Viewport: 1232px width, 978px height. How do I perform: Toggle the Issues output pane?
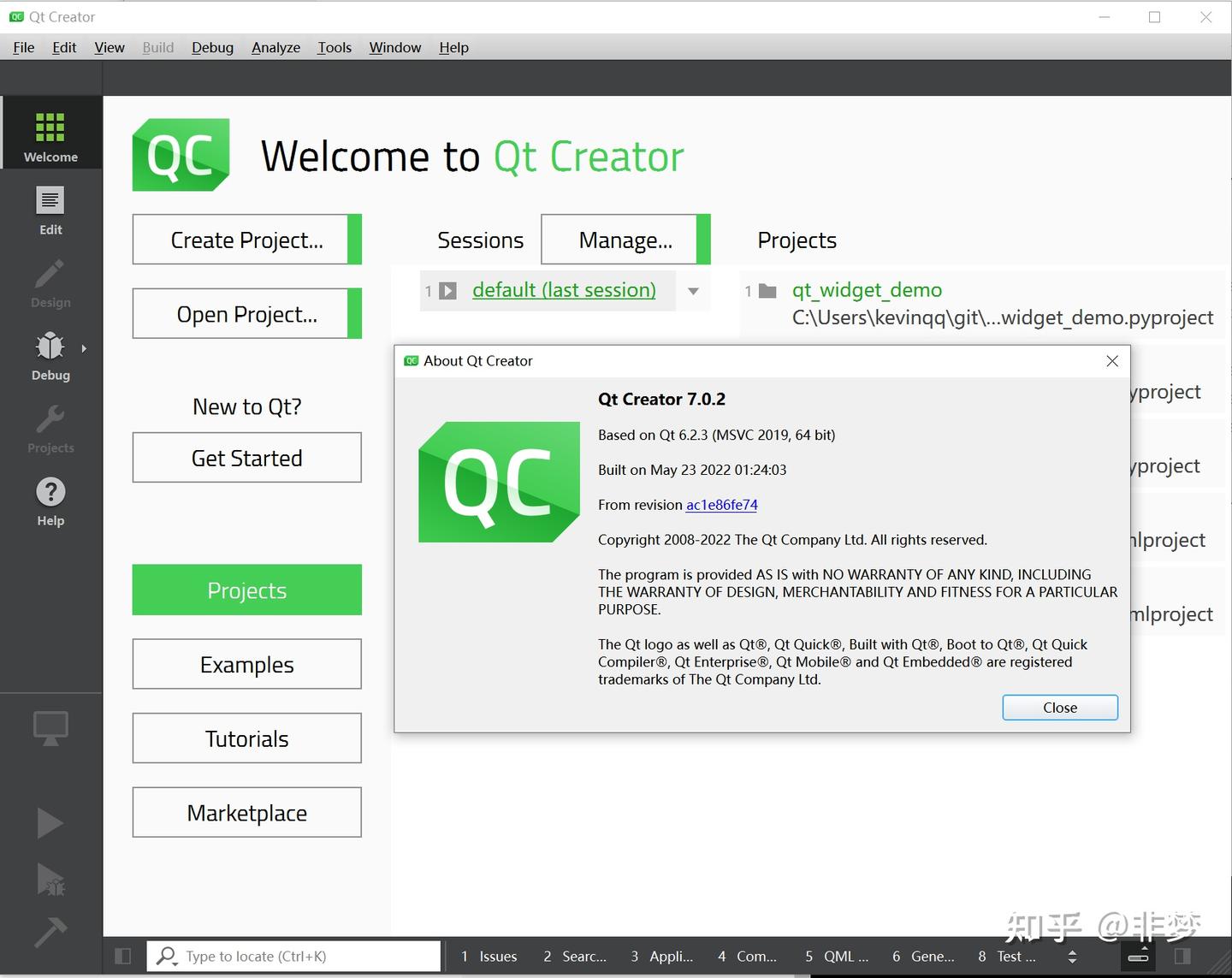(x=488, y=956)
